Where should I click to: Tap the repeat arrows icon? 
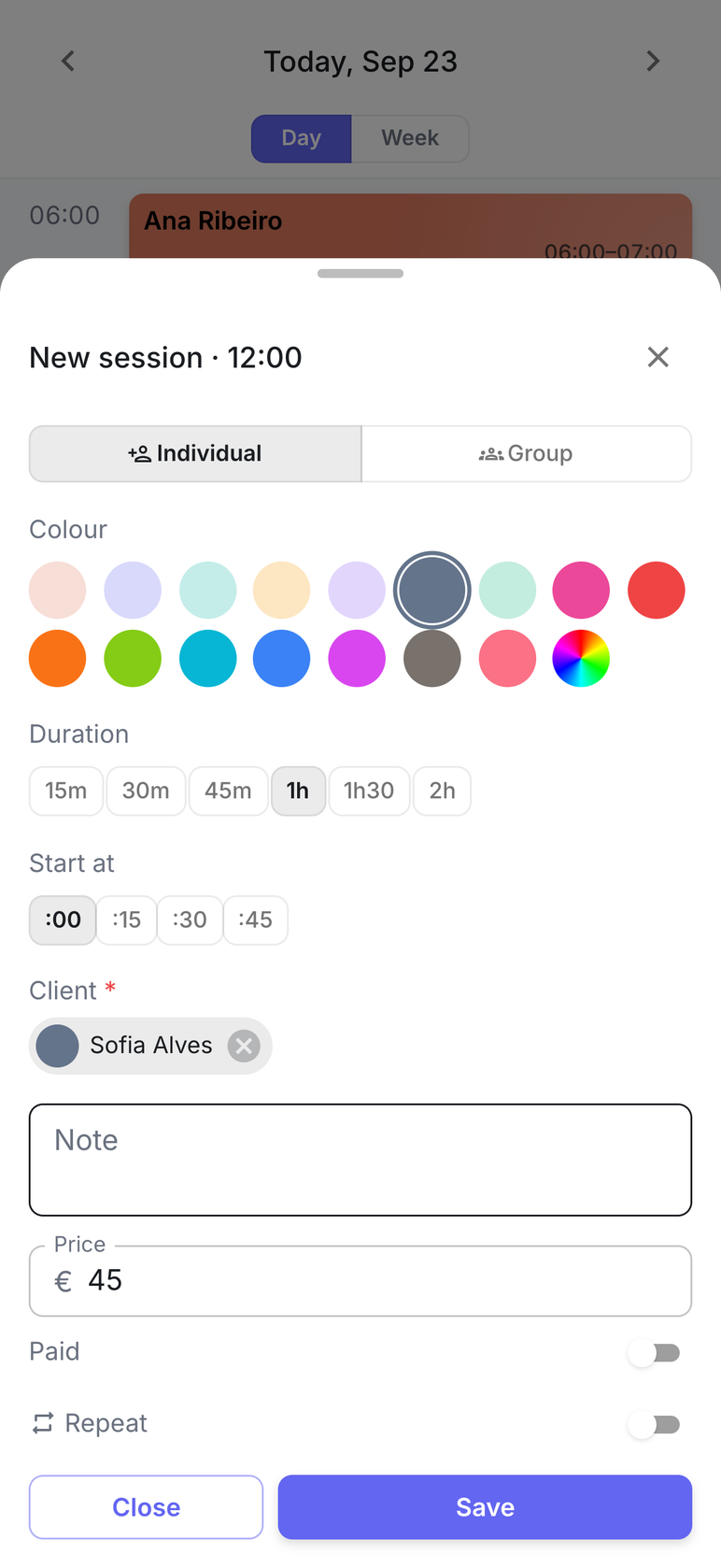point(43,1423)
